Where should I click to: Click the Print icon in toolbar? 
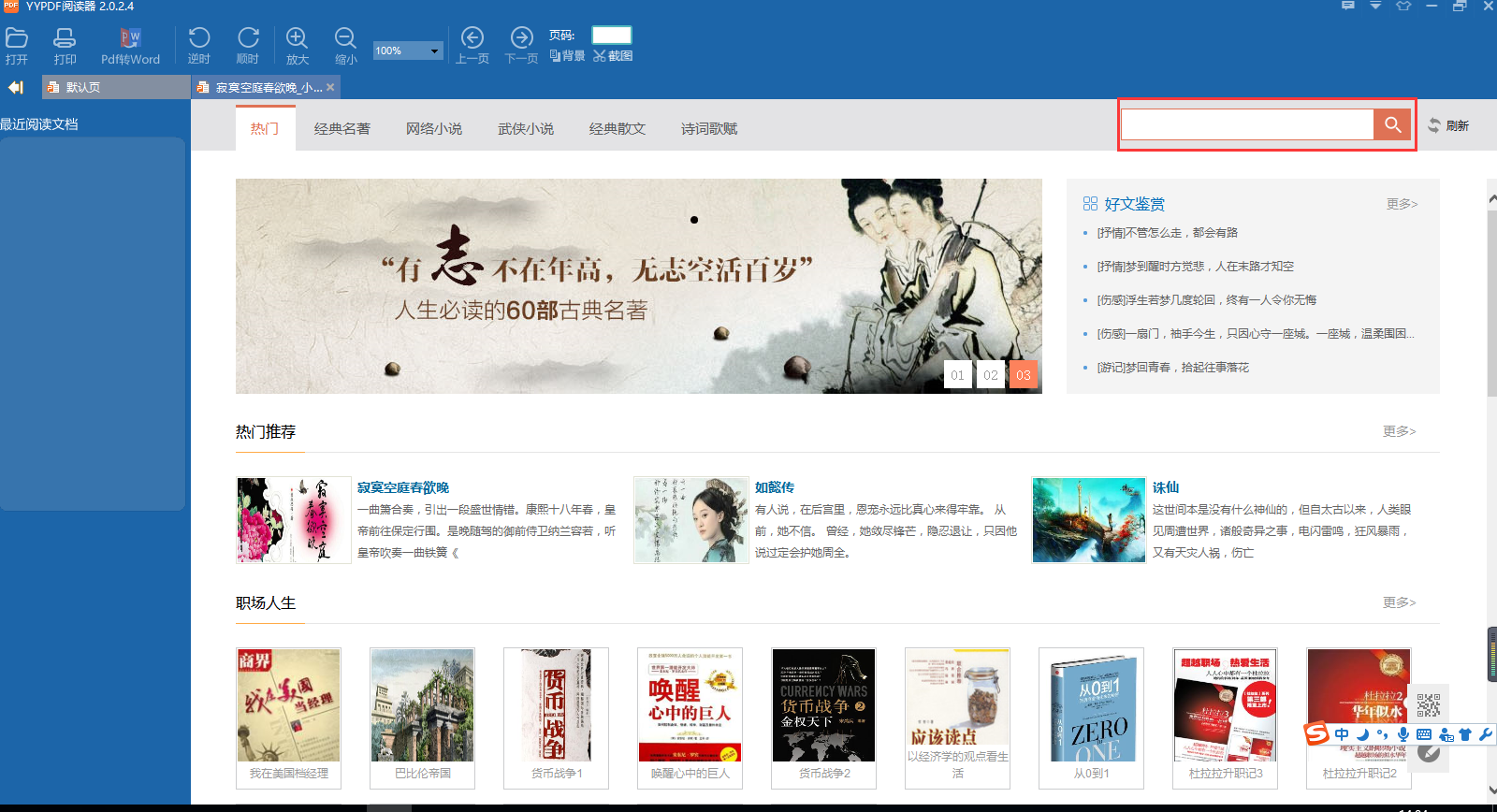point(65,38)
